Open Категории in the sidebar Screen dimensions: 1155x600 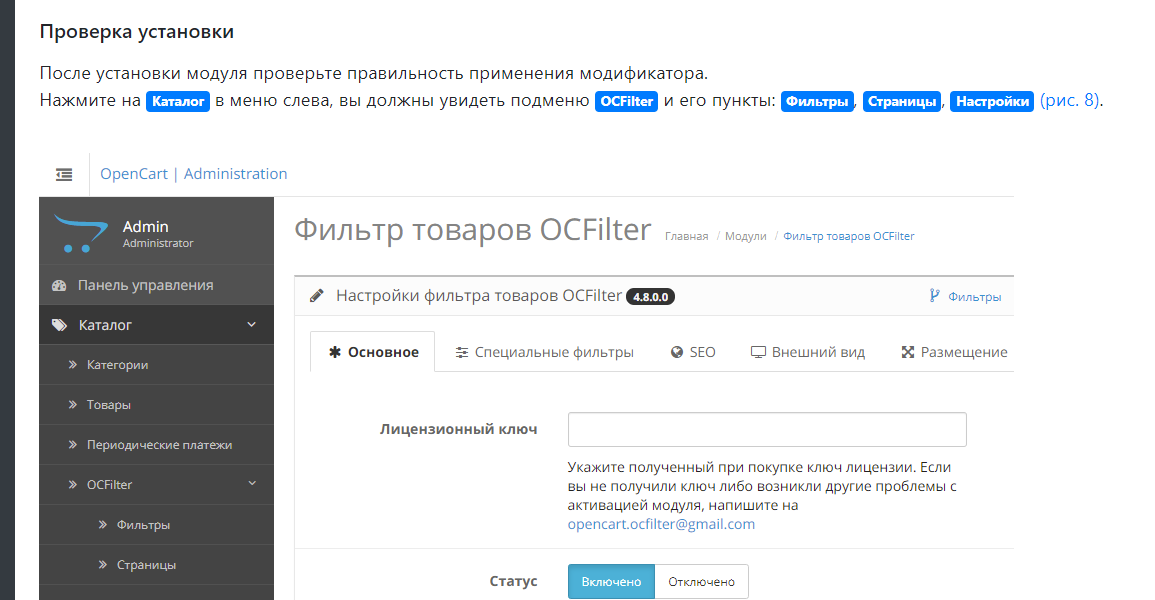tap(156, 365)
